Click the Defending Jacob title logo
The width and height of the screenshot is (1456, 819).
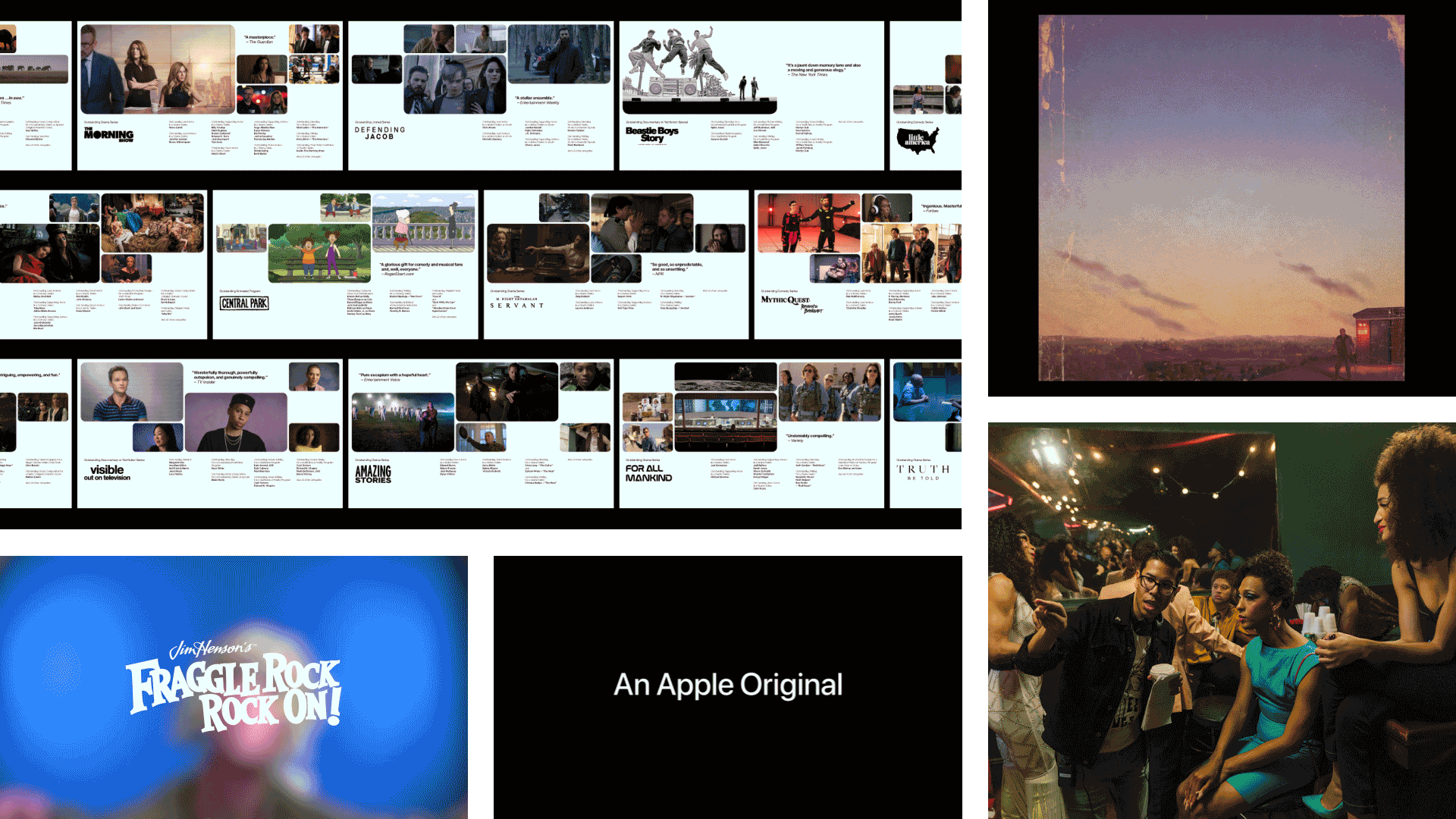coord(380,133)
